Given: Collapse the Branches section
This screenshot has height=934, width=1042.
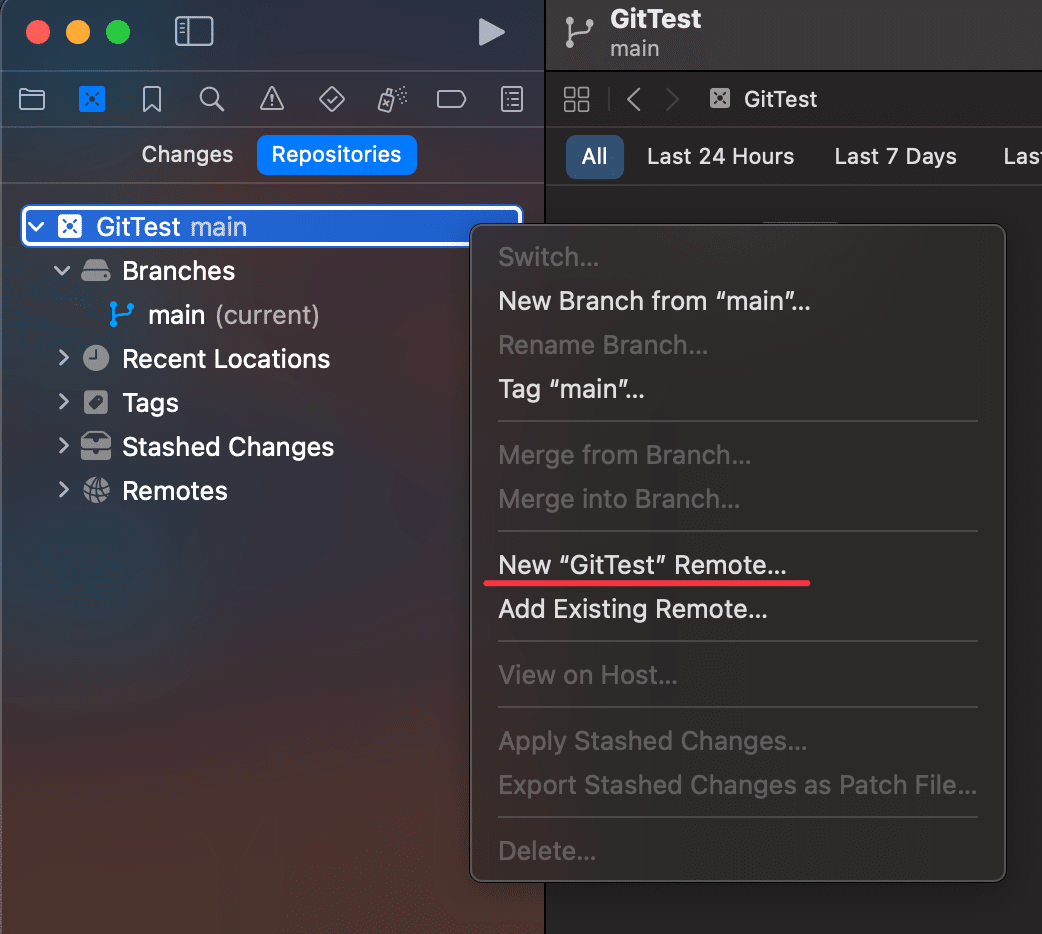Looking at the screenshot, I should tap(62, 270).
